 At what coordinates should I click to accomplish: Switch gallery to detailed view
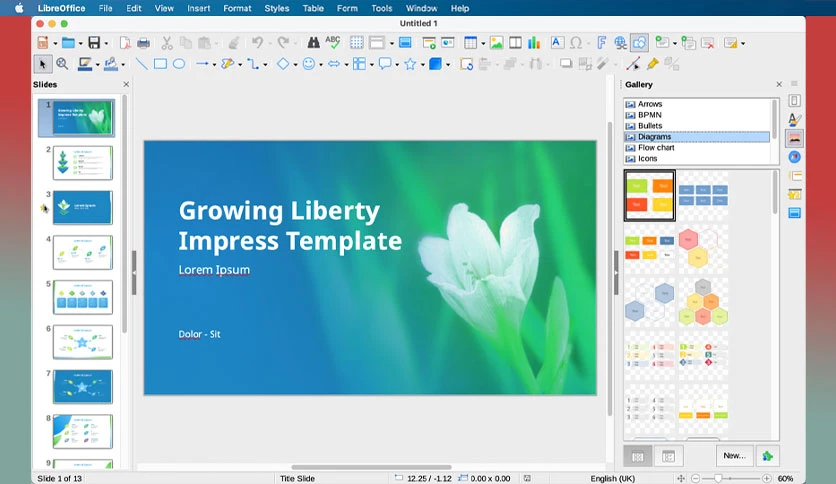668,456
